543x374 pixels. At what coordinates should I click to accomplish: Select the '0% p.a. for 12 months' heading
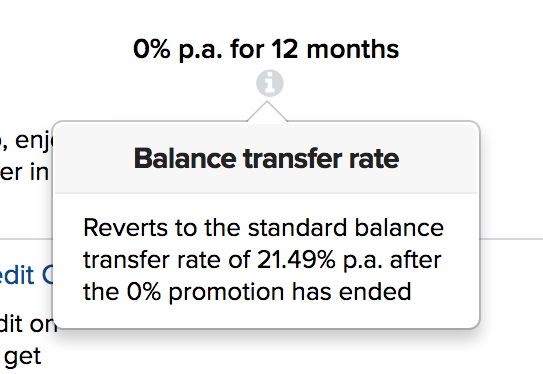(x=266, y=49)
